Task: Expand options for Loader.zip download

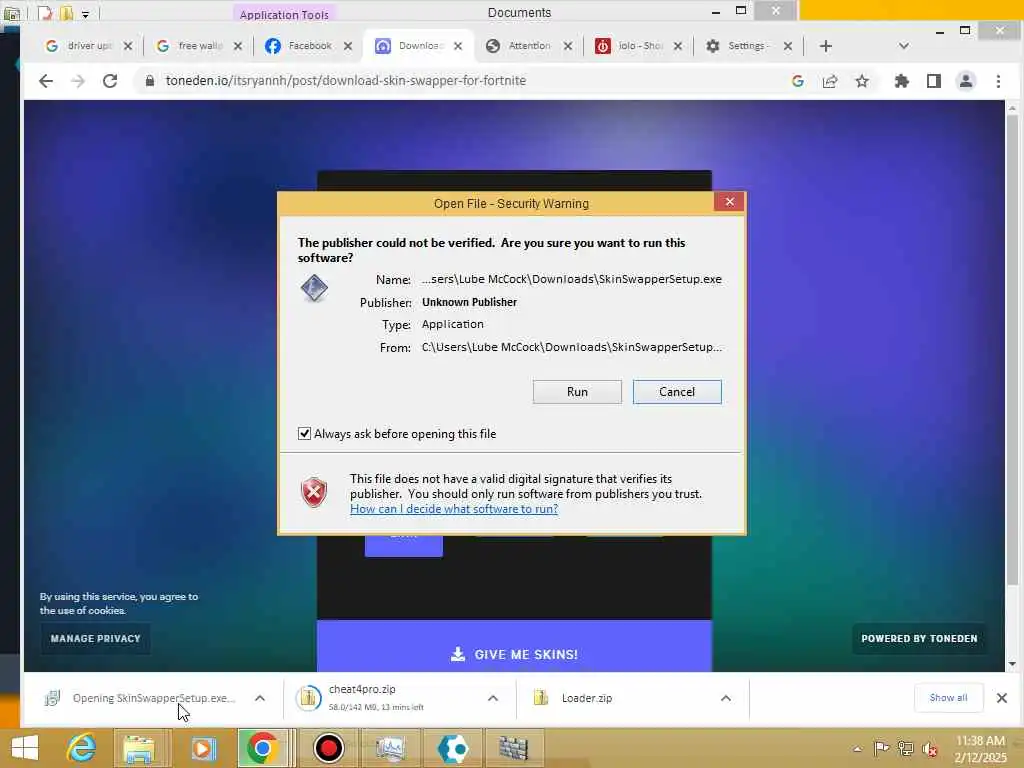Action: (x=726, y=698)
